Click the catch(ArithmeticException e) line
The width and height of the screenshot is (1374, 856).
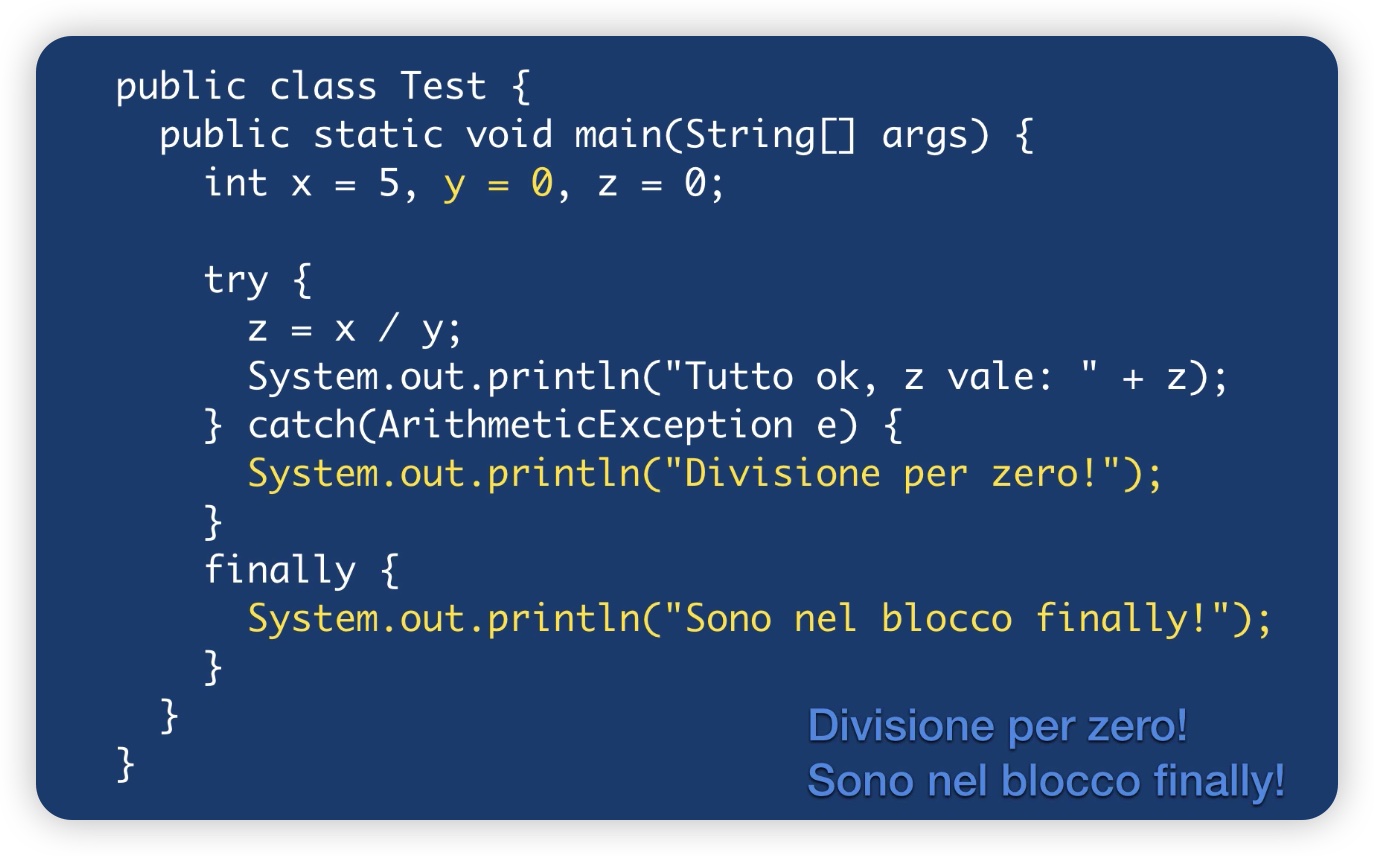pos(553,426)
